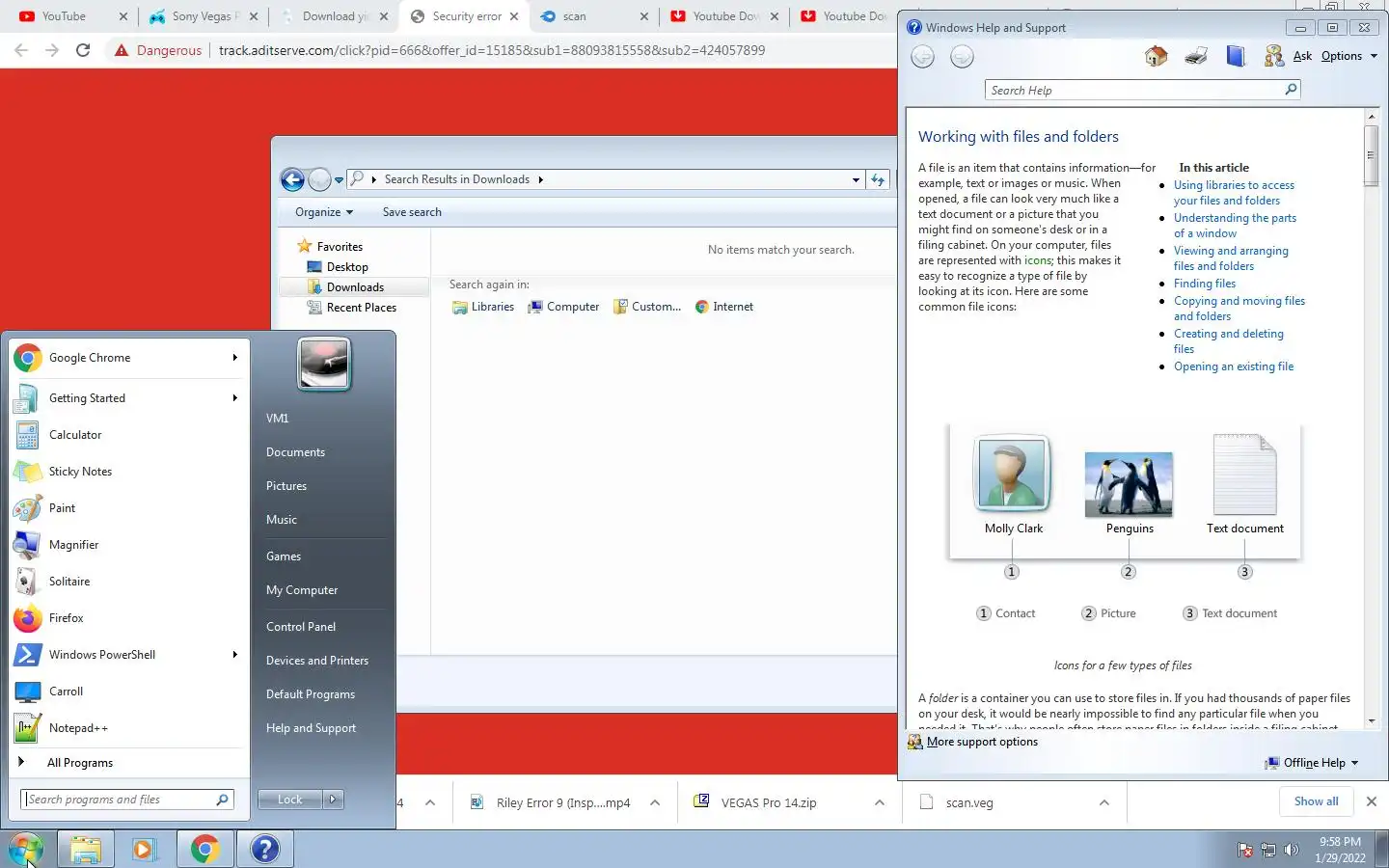
Task: Open menu arrow for VEGAS Pro 14.zip download
Action: 880,802
